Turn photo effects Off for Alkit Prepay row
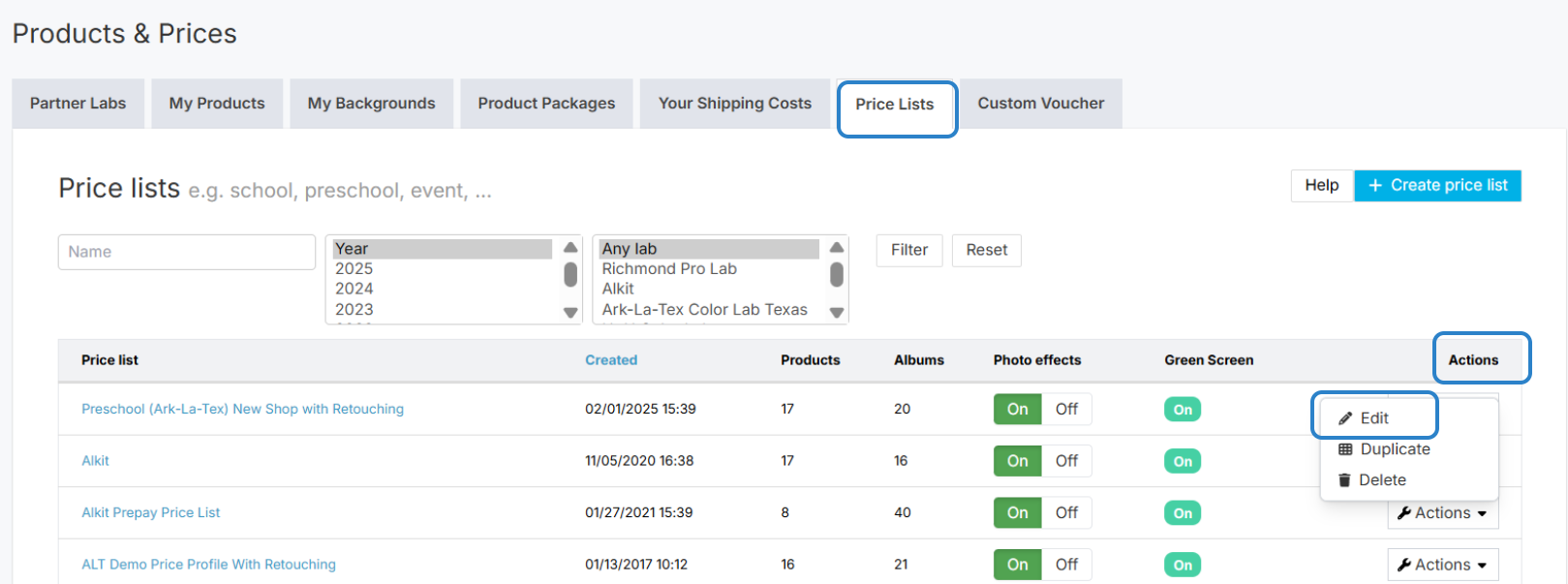This screenshot has width=1568, height=584. point(1066,513)
